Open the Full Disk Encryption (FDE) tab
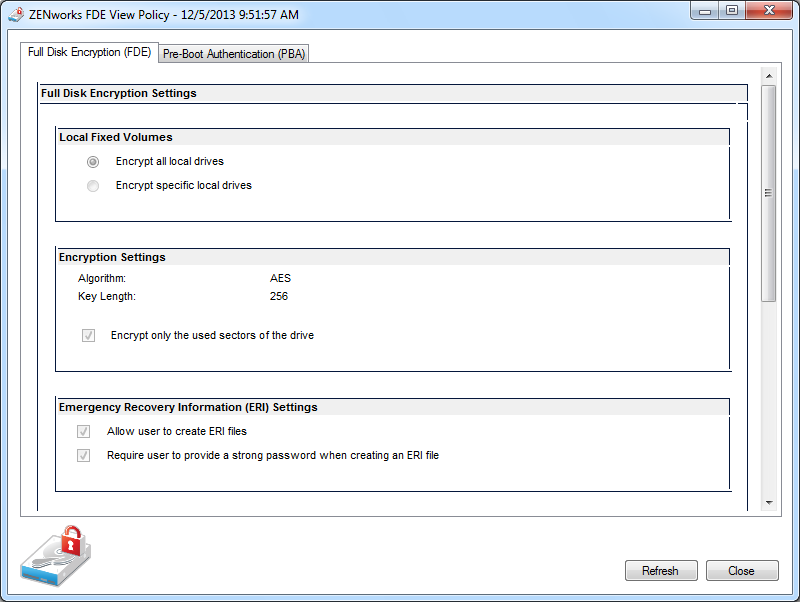This screenshot has width=801, height=603. (90, 52)
